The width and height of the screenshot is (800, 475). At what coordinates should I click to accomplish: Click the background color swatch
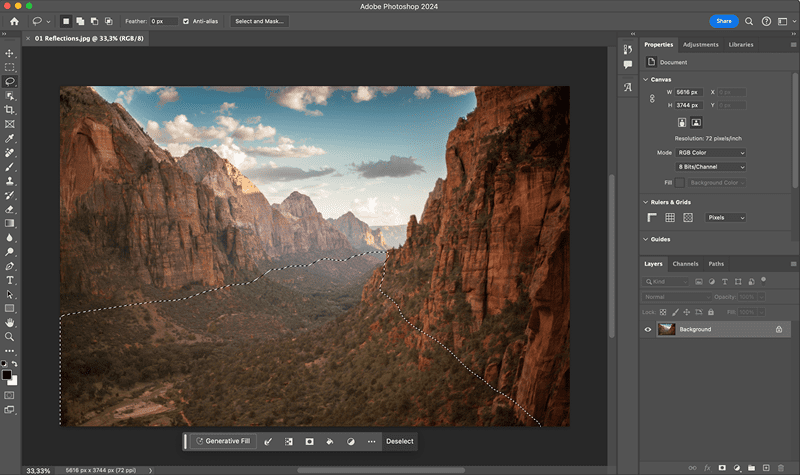14,382
